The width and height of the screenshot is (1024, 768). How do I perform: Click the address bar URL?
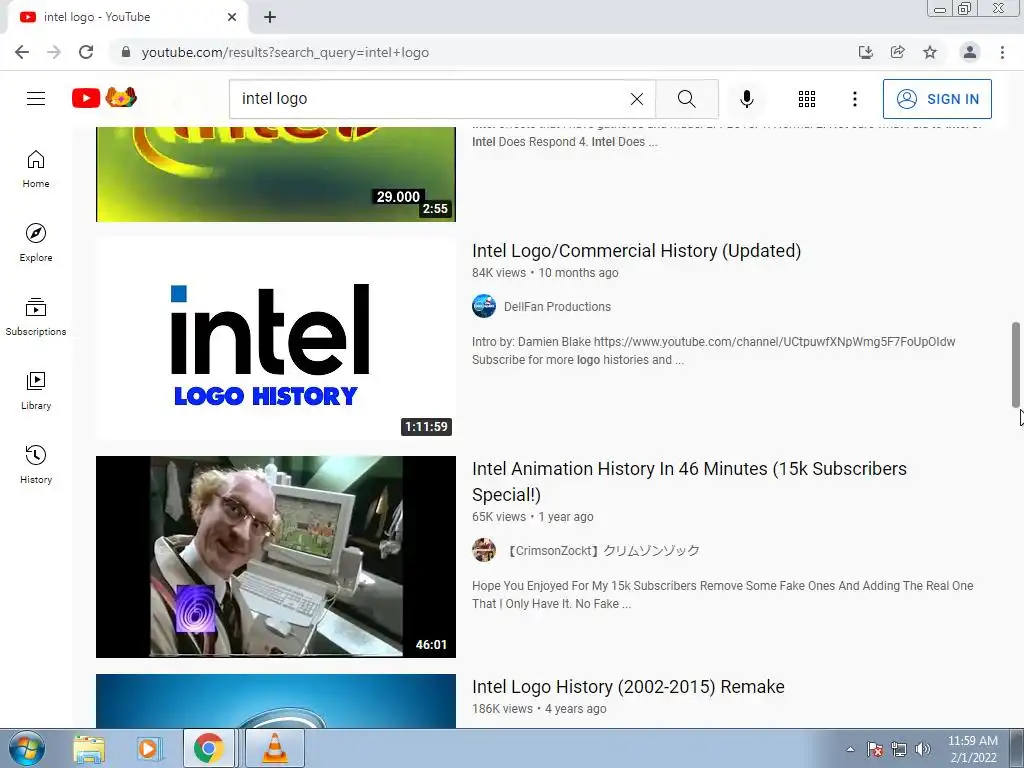[285, 52]
